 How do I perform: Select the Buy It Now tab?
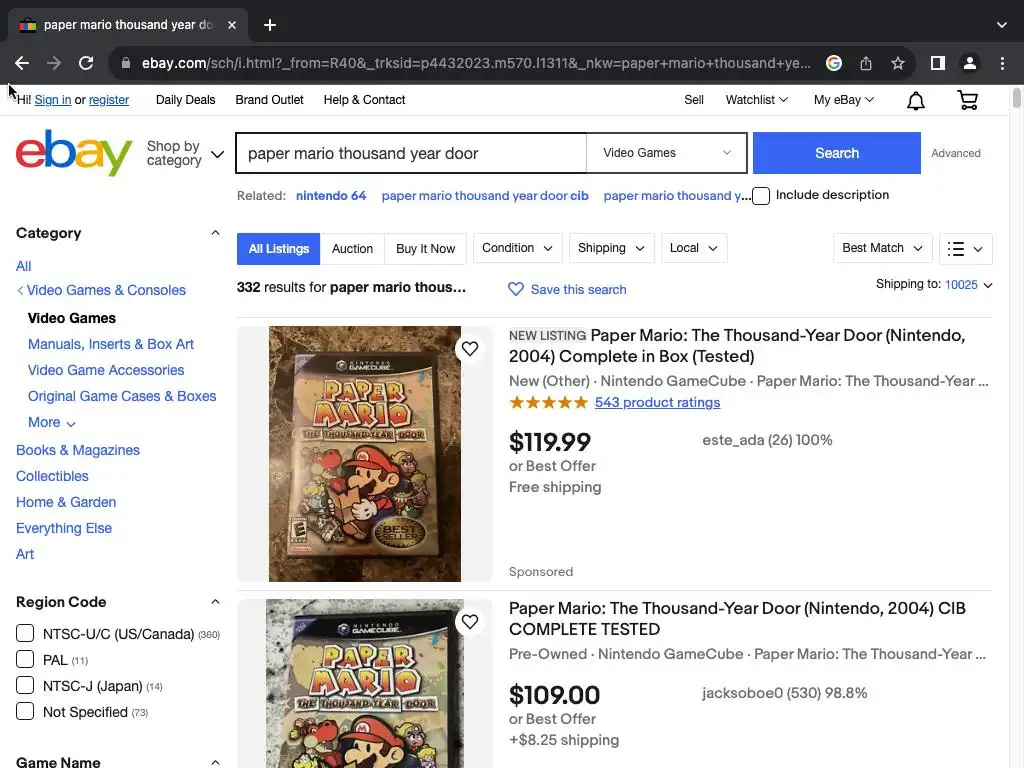click(x=425, y=249)
